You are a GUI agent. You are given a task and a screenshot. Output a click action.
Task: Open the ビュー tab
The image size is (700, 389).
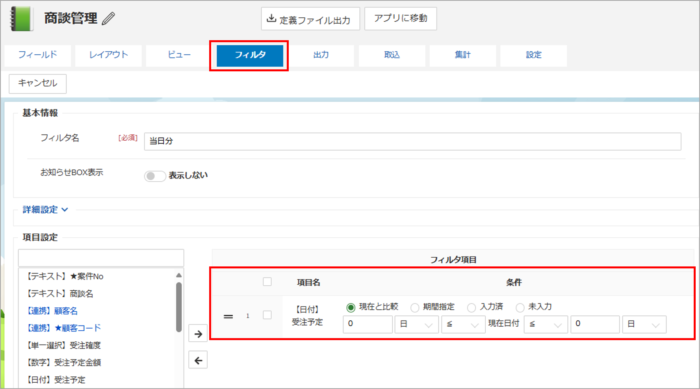click(179, 55)
